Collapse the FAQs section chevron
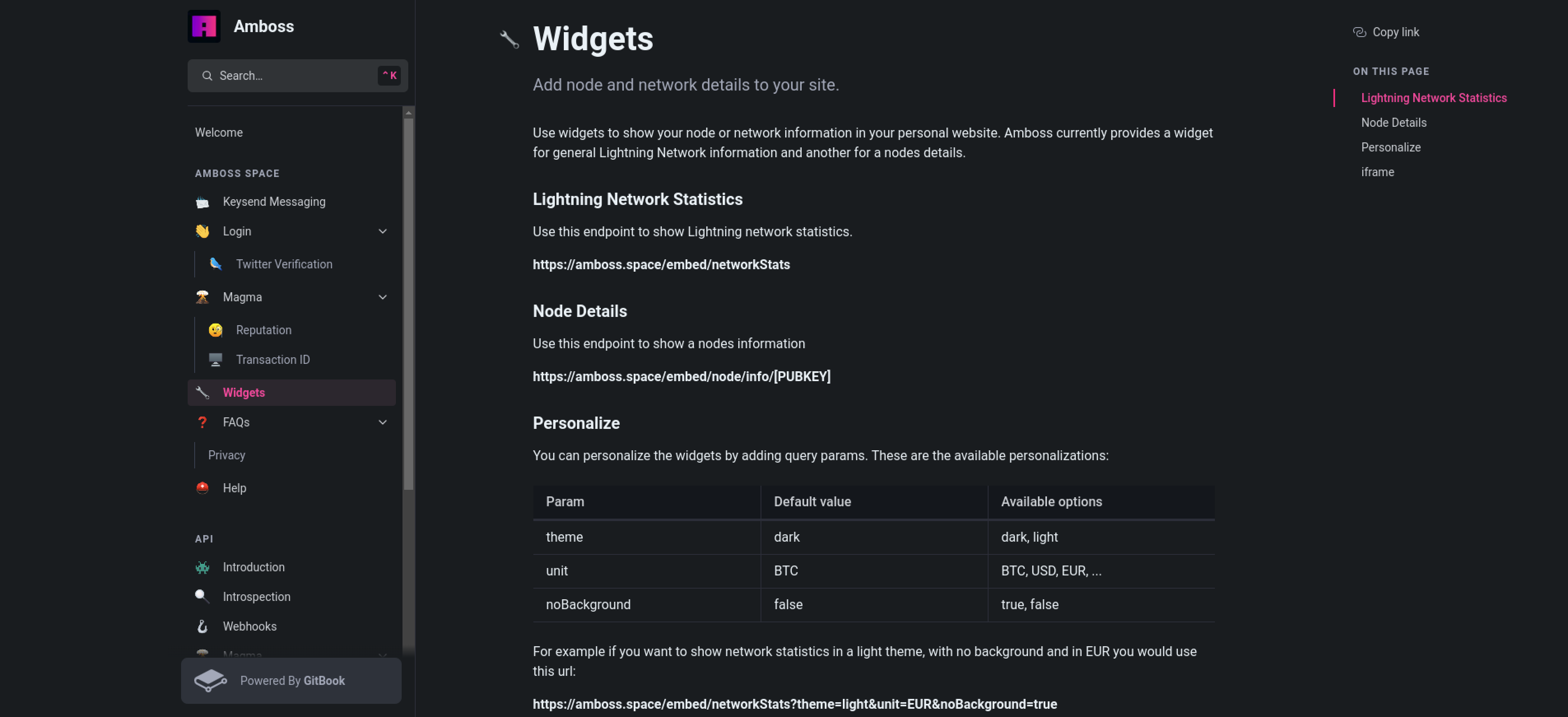Image resolution: width=1568 pixels, height=717 pixels. tap(382, 422)
